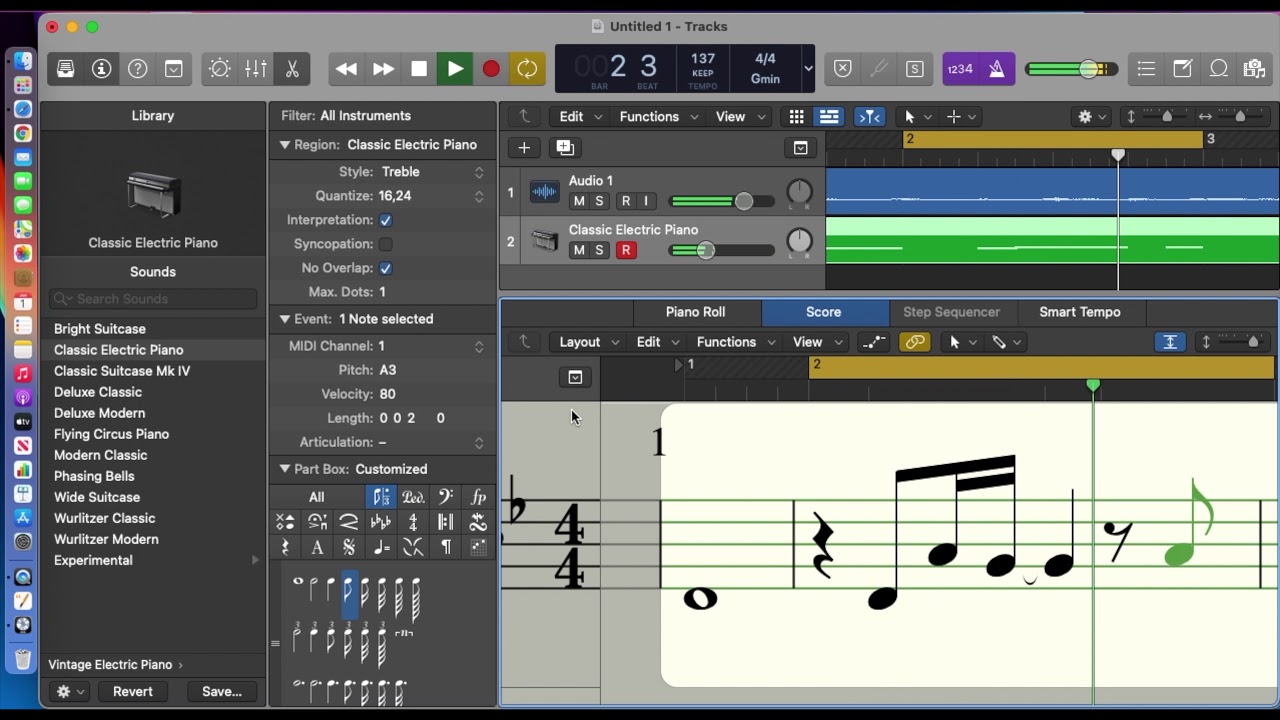Viewport: 1280px width, 720px height.
Task: Toggle the No Overlap checkbox
Action: tap(386, 268)
